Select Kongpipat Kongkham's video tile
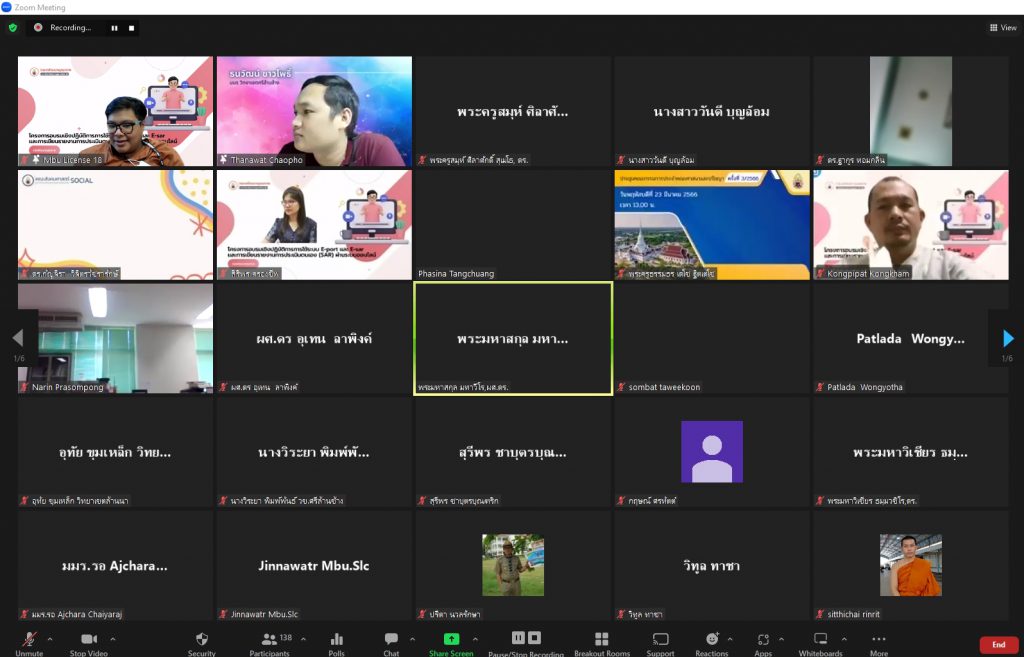This screenshot has height=657, width=1024. (x=910, y=224)
